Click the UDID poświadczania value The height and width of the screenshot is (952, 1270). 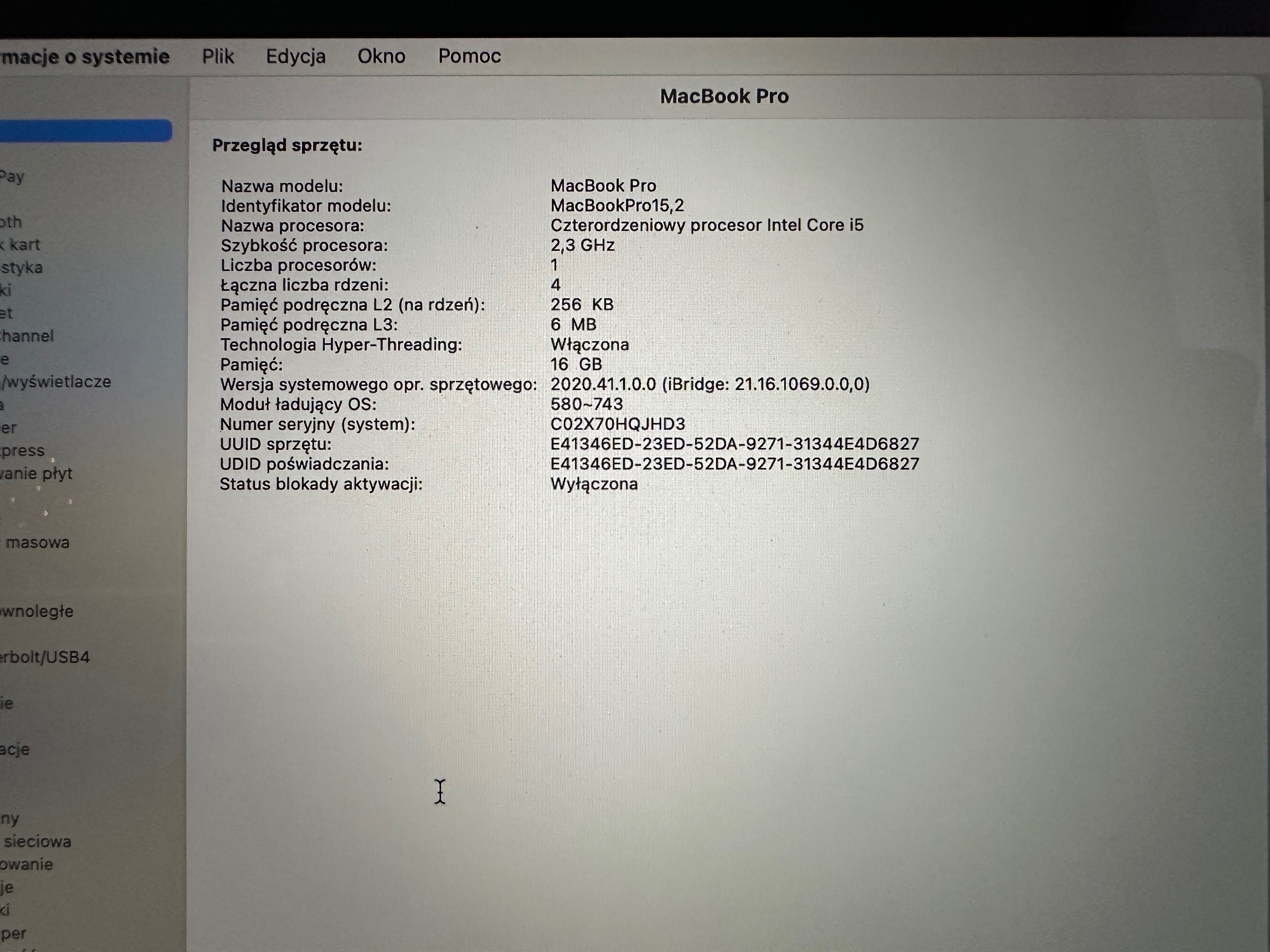735,464
